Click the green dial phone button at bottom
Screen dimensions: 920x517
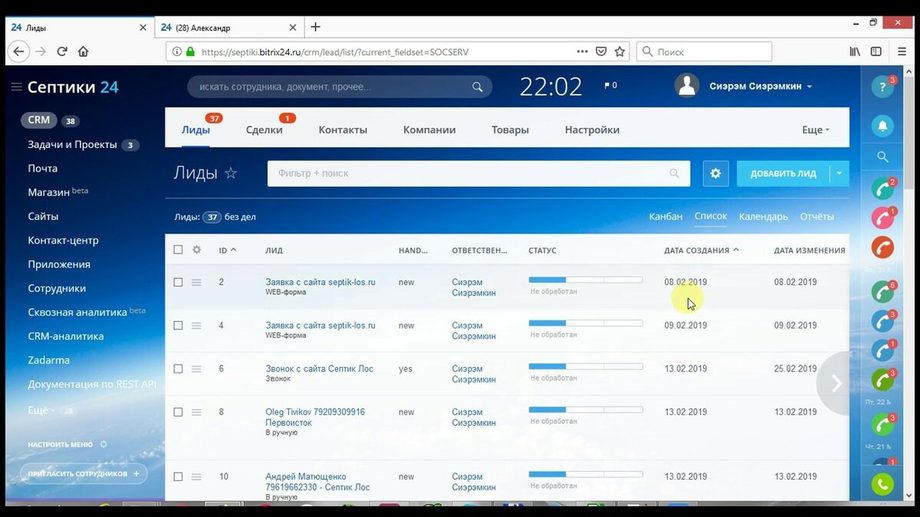pos(882,484)
